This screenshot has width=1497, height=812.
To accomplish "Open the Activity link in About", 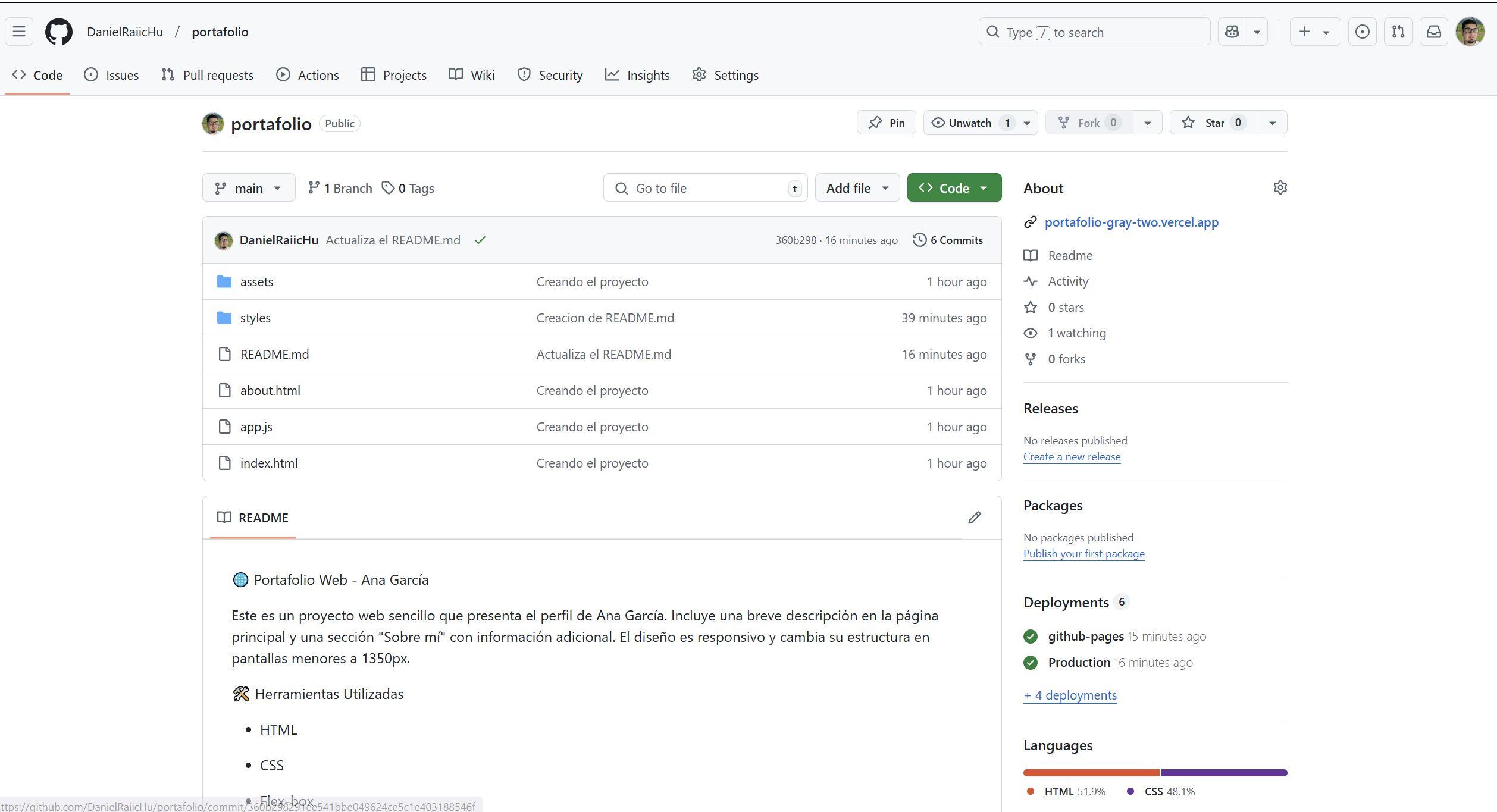I will coord(1056,281).
